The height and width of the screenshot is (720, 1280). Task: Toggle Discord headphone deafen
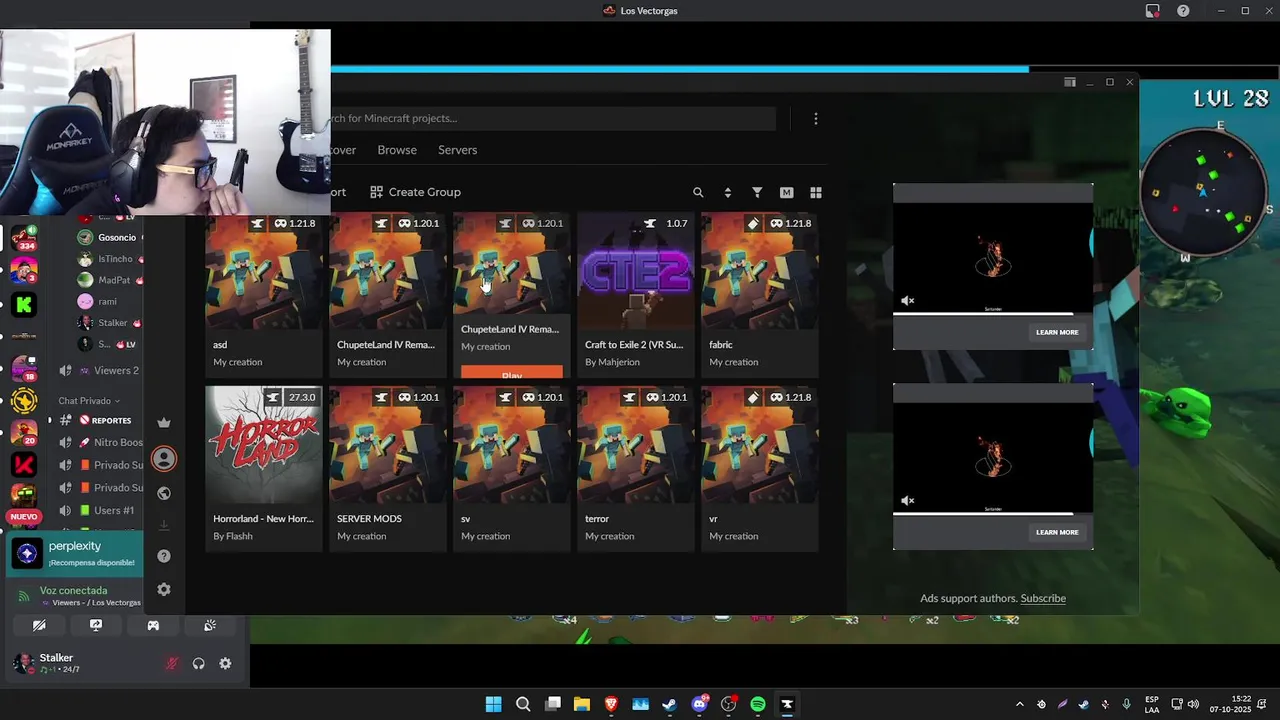pyautogui.click(x=199, y=663)
